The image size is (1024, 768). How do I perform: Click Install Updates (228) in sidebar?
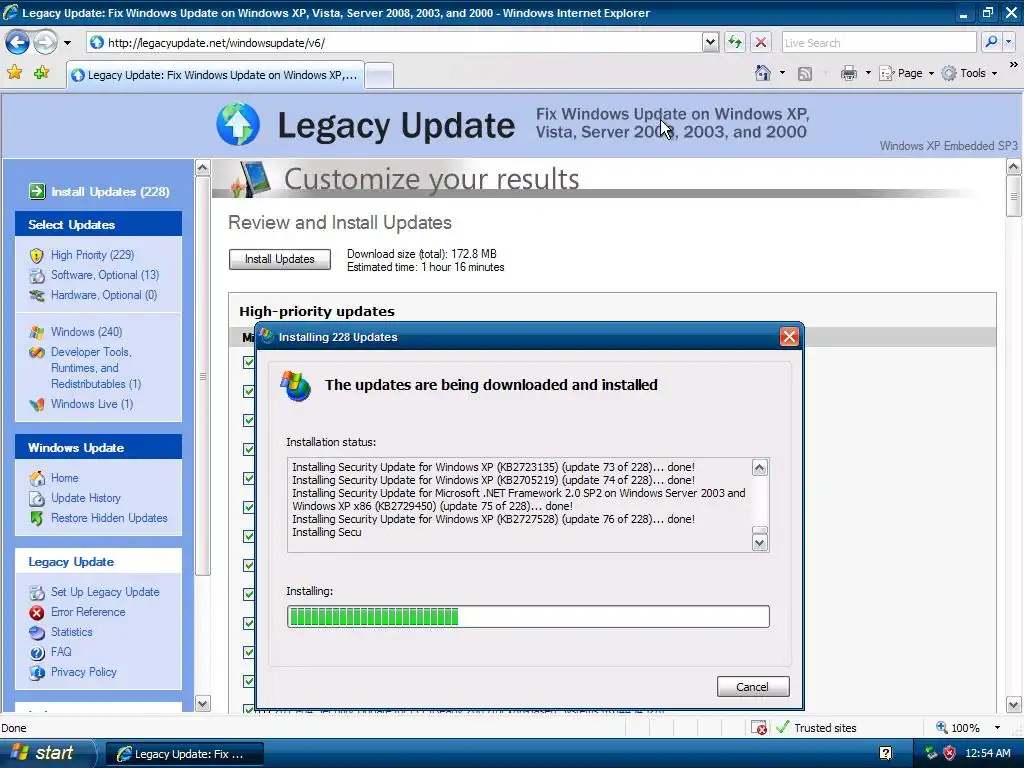pos(110,191)
